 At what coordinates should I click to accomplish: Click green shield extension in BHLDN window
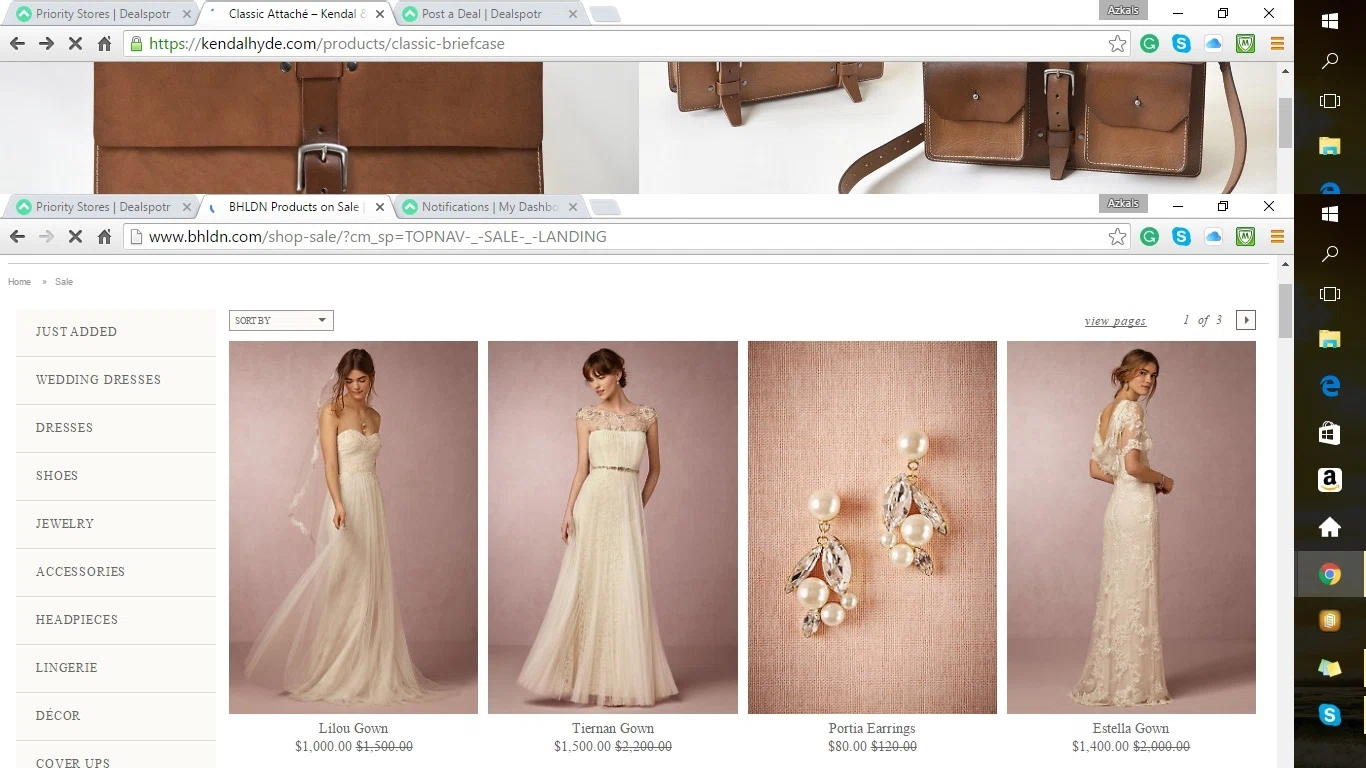coord(1245,236)
